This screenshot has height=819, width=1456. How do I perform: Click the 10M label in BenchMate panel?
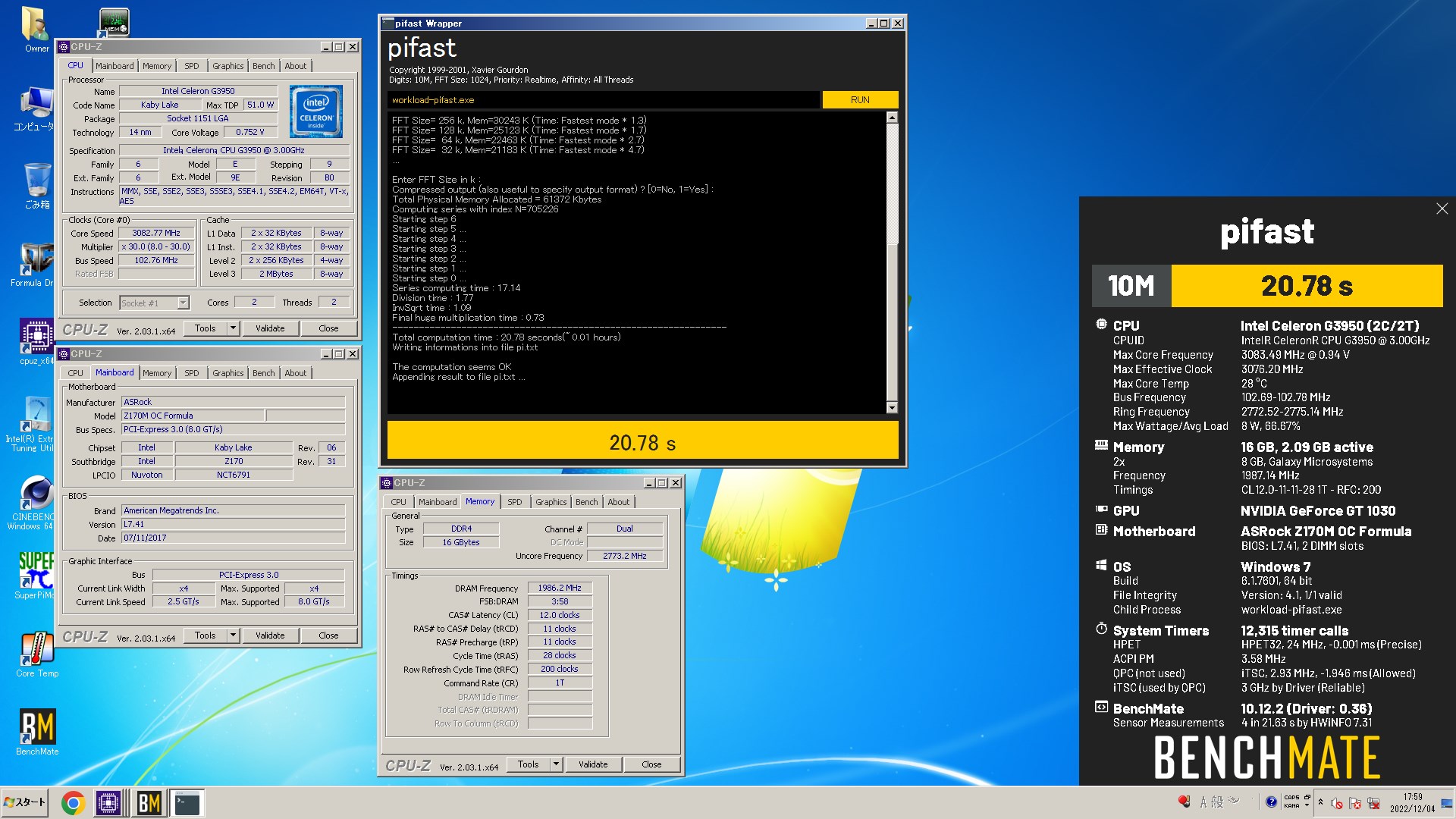coord(1131,286)
